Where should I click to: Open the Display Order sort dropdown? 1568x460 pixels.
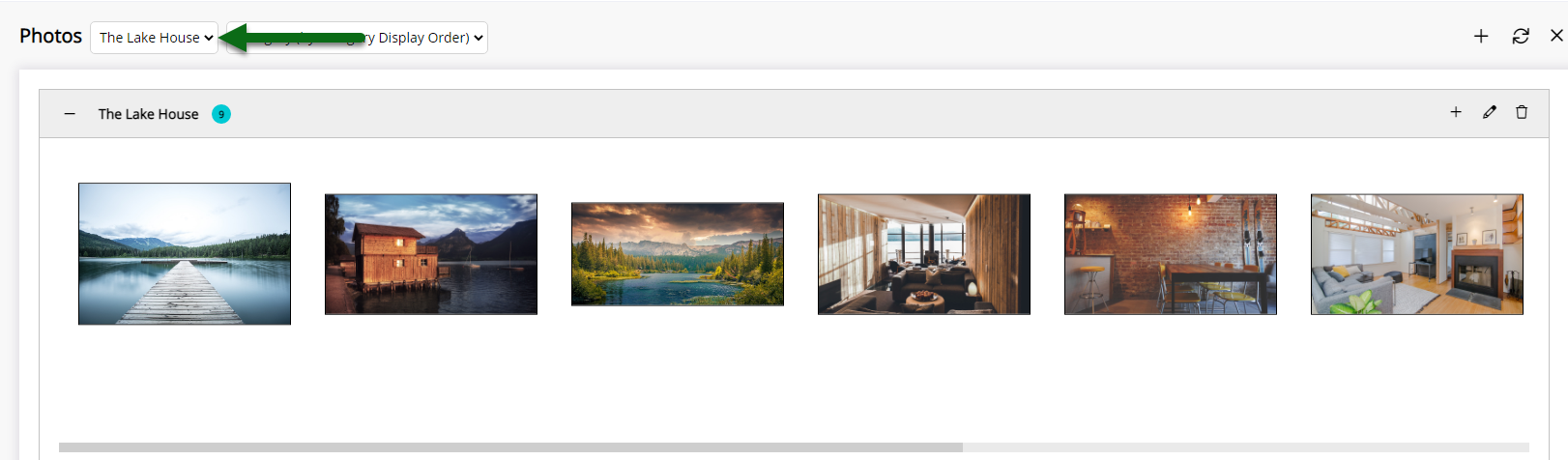coord(357,38)
